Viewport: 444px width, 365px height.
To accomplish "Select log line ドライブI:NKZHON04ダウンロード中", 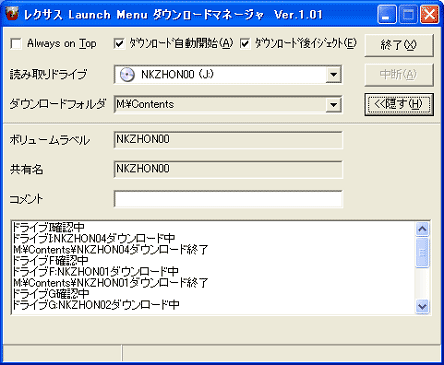I will [x=94, y=238].
